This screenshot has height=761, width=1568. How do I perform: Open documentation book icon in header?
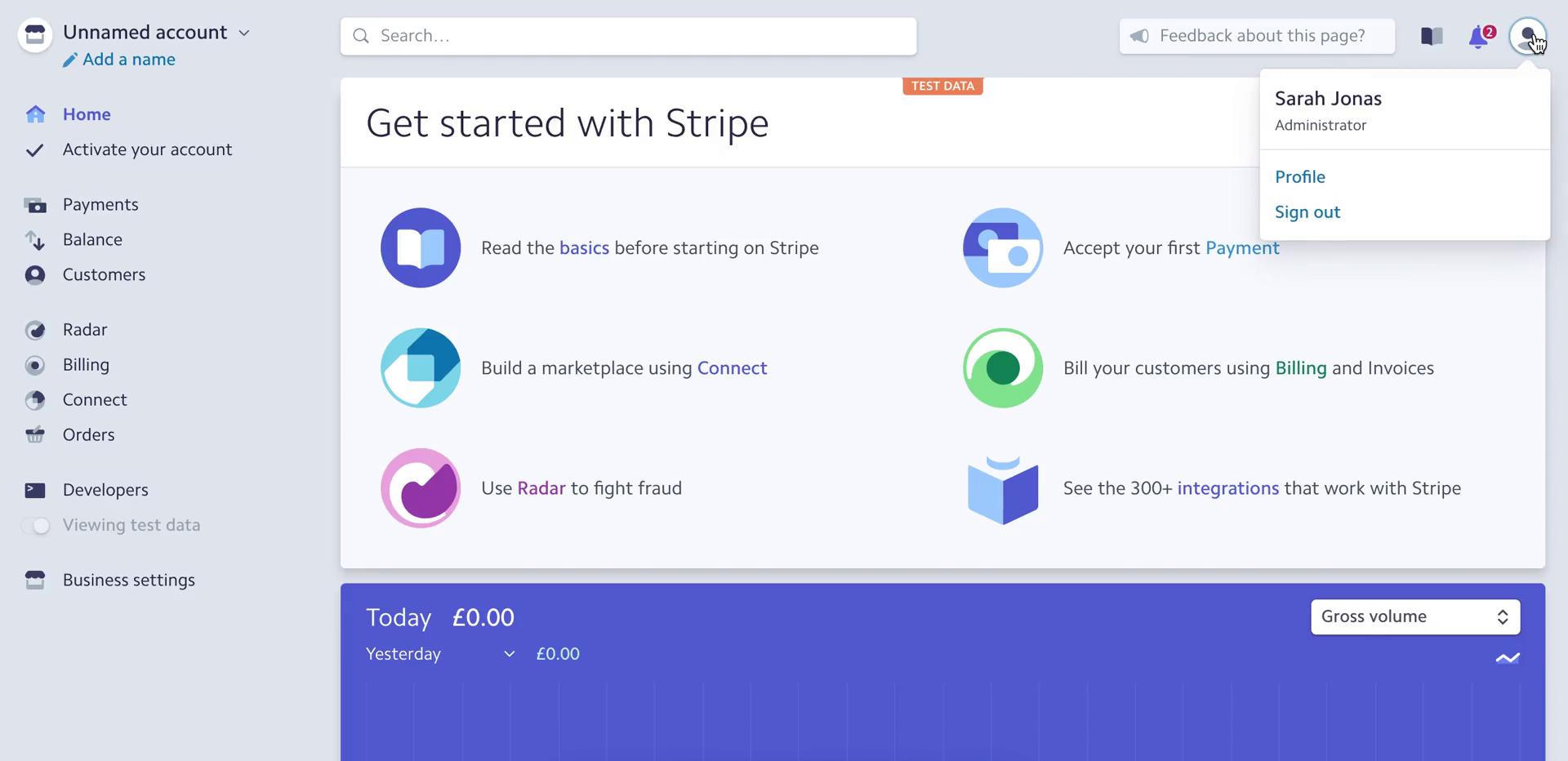pyautogui.click(x=1432, y=36)
